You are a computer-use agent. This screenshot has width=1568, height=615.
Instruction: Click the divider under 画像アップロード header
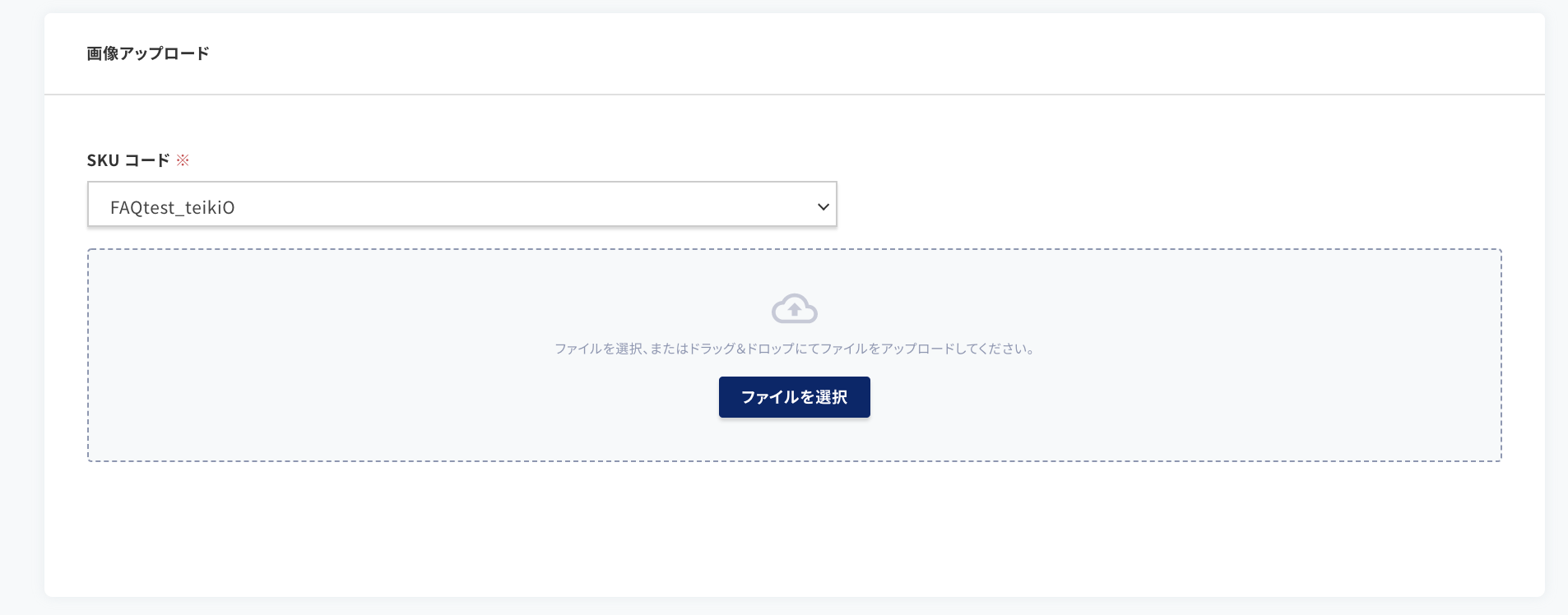click(794, 95)
